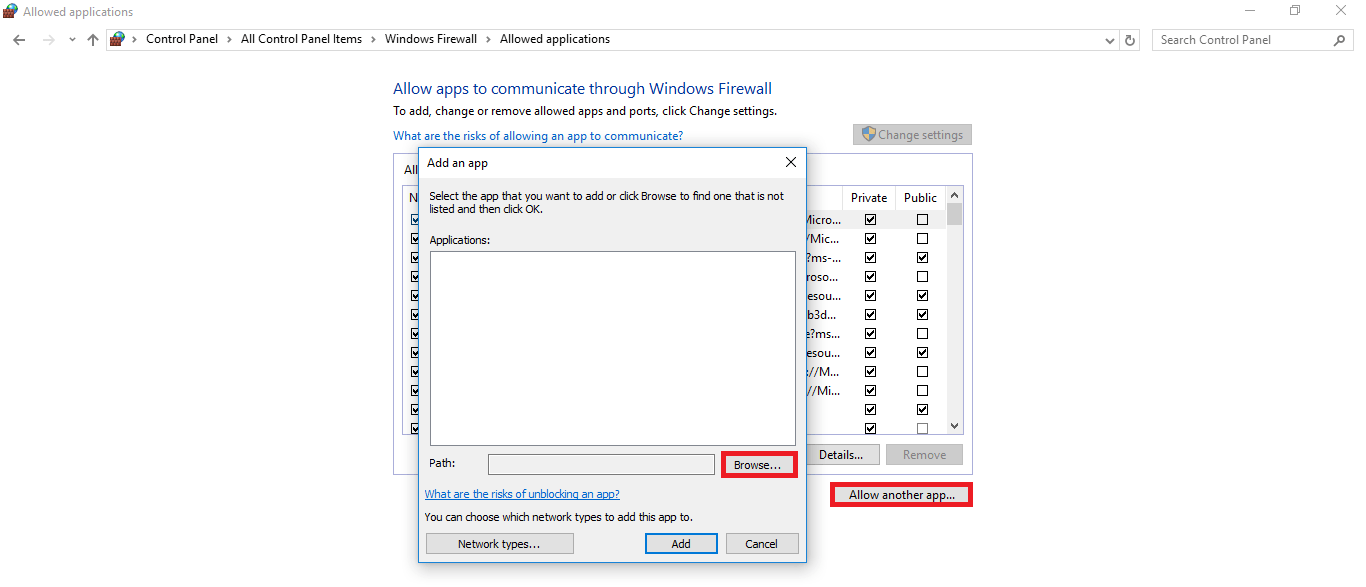Click the Path text field
The height and width of the screenshot is (587, 1366).
tap(601, 465)
